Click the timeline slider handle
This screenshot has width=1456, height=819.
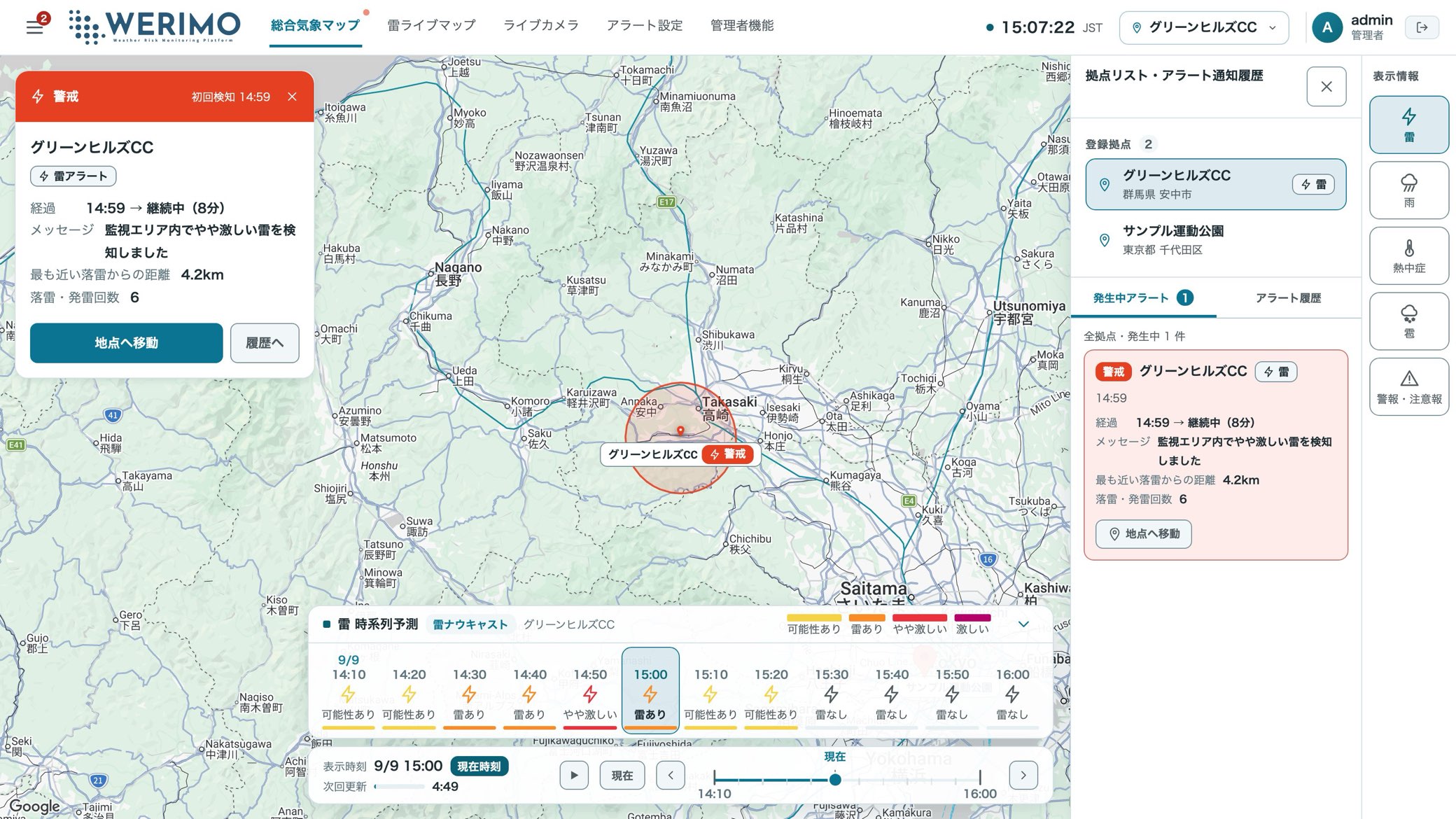tap(835, 779)
